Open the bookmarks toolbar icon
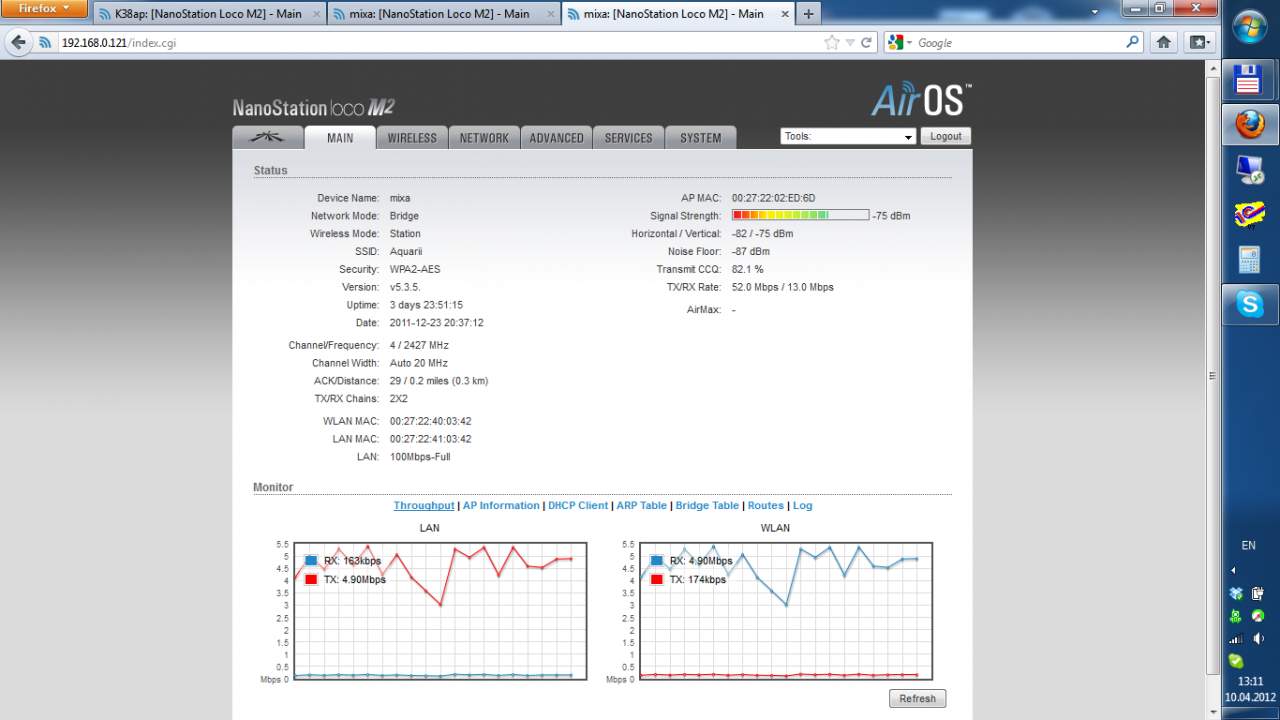 (x=1197, y=42)
